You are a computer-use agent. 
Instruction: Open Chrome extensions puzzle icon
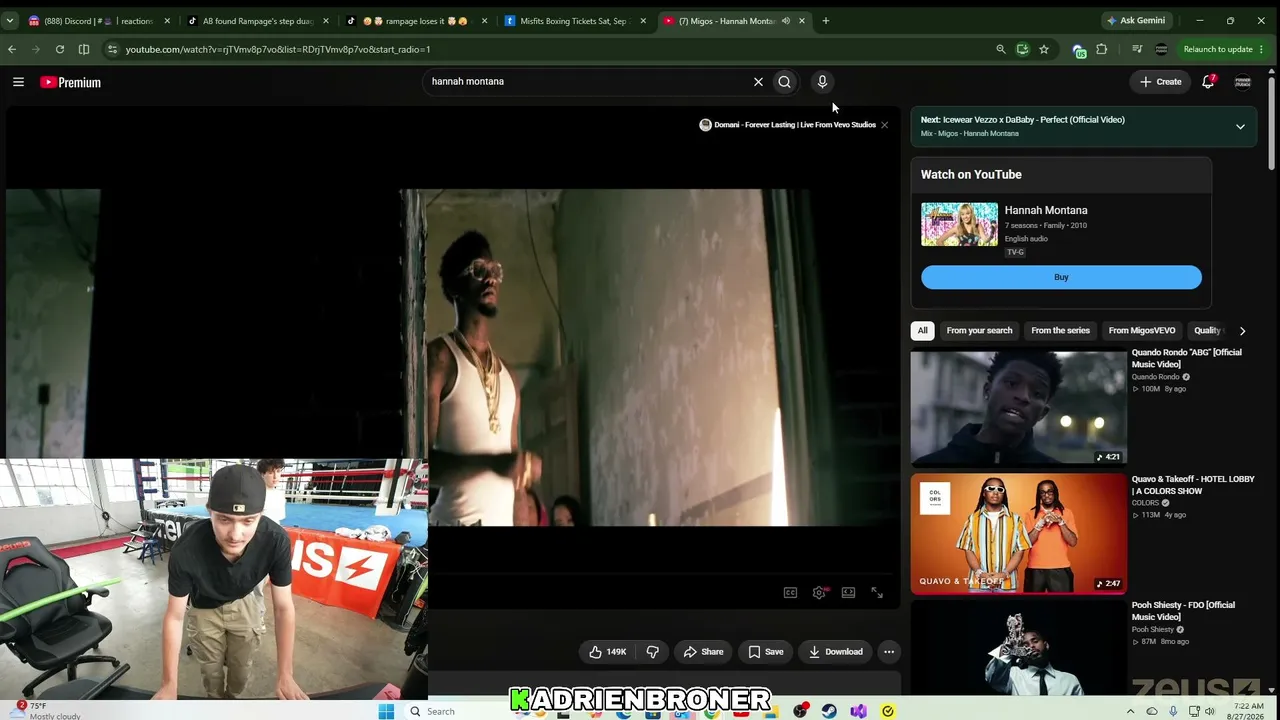coord(1102,49)
